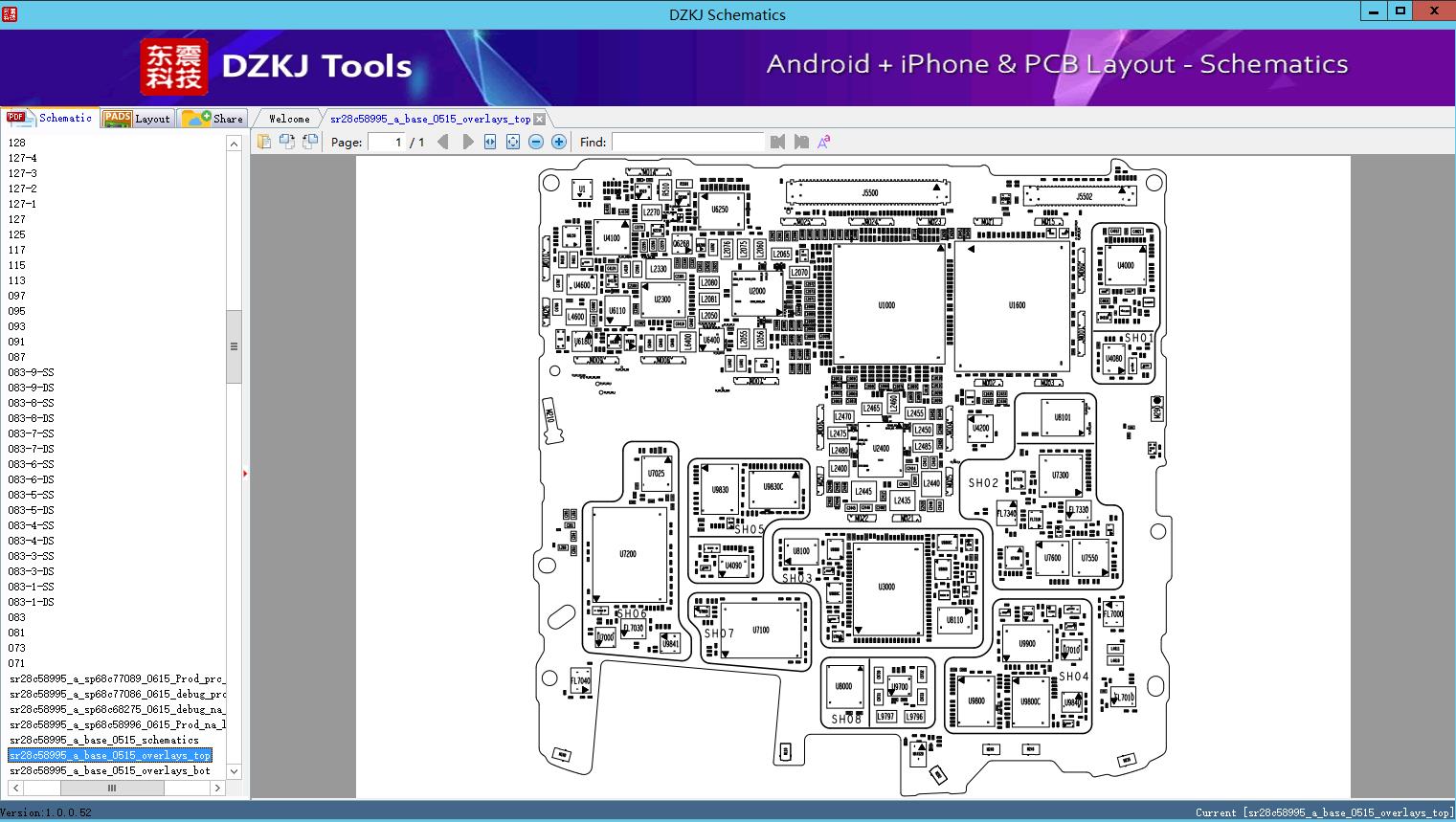Open sr28c58995_a_base_0515_overlays_bot file
This screenshot has height=822, width=1456.
click(x=110, y=770)
